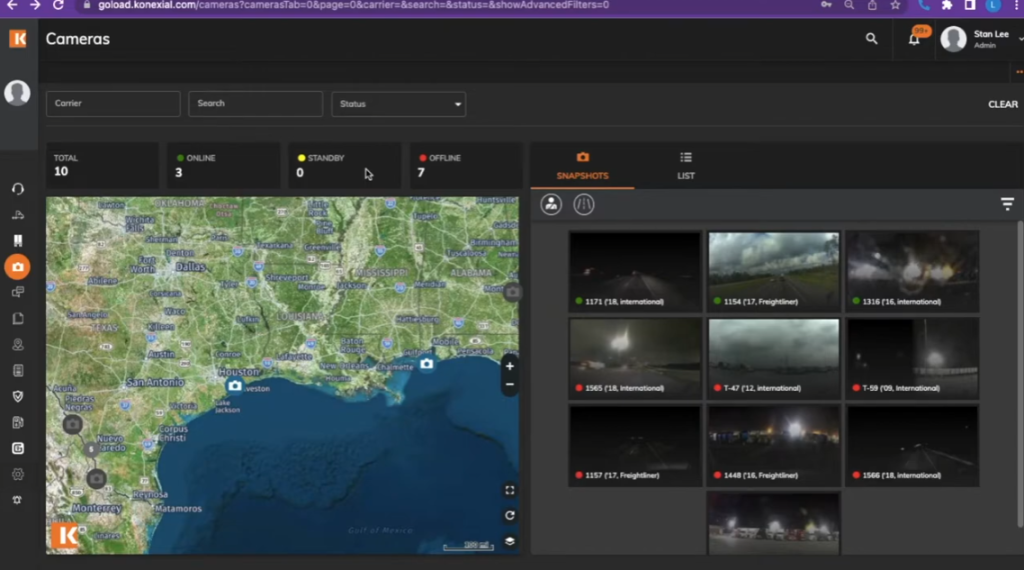The image size is (1024, 570).
Task: Open the map layers icon
Action: pyautogui.click(x=509, y=541)
